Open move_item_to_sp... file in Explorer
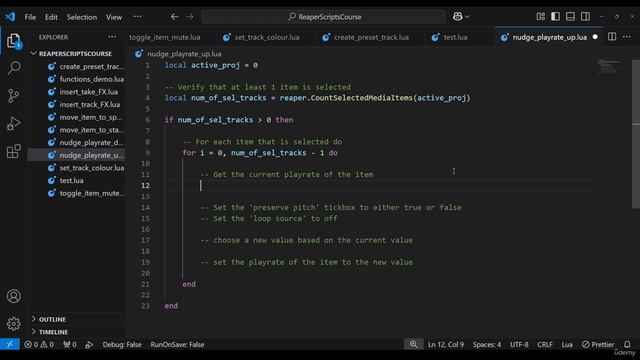The width and height of the screenshot is (640, 360). click(76, 117)
